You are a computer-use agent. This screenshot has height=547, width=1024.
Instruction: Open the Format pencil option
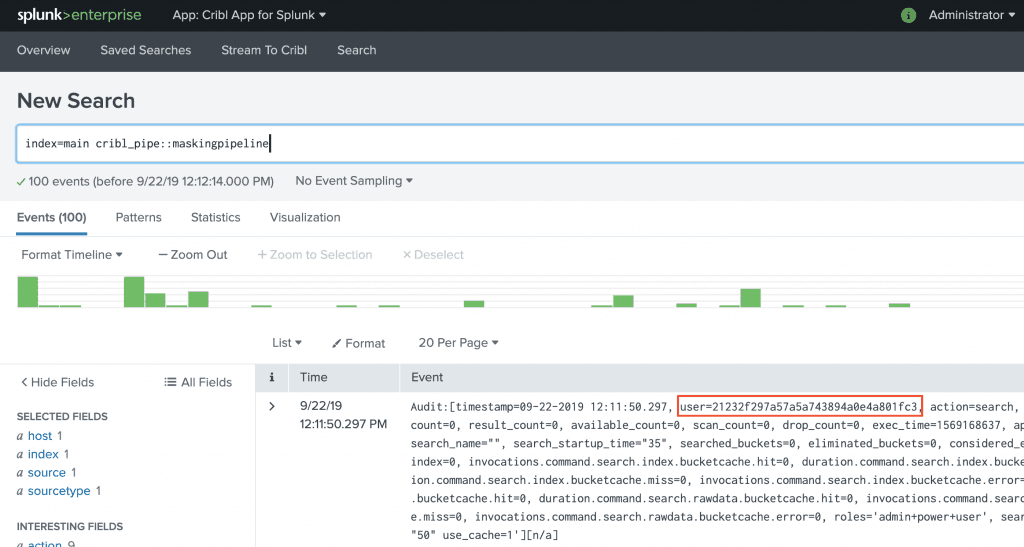358,343
